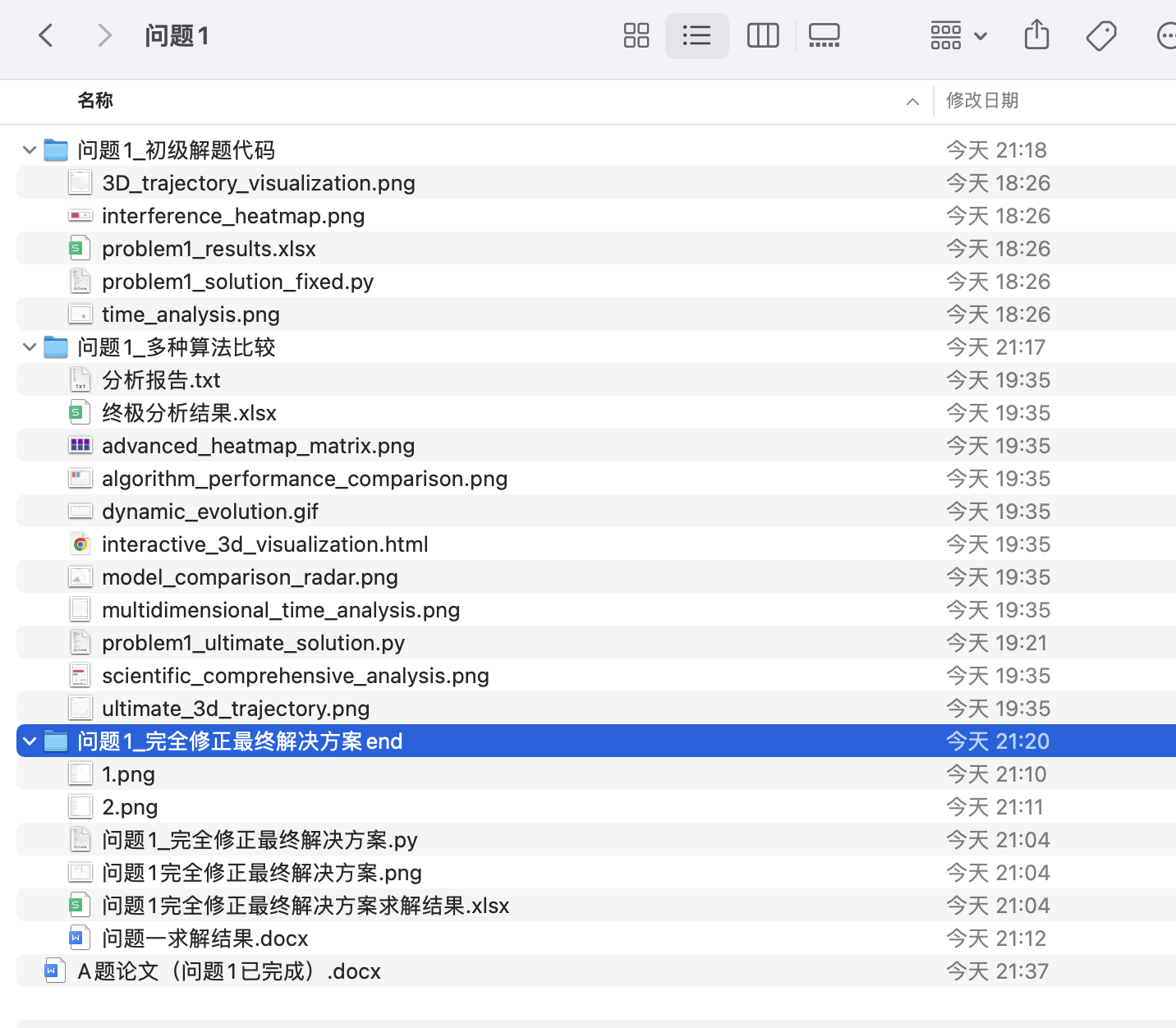Switch to column view
Image resolution: width=1176 pixels, height=1028 pixels.
pos(763,35)
